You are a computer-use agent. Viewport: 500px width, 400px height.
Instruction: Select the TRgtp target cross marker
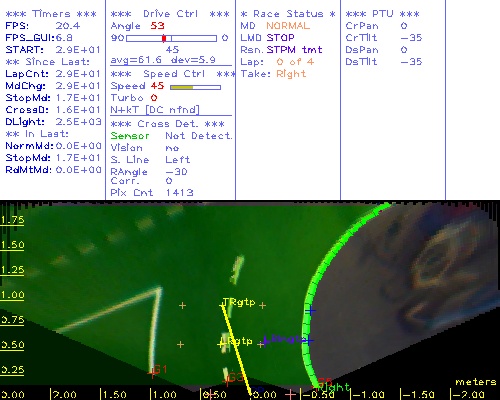click(222, 305)
